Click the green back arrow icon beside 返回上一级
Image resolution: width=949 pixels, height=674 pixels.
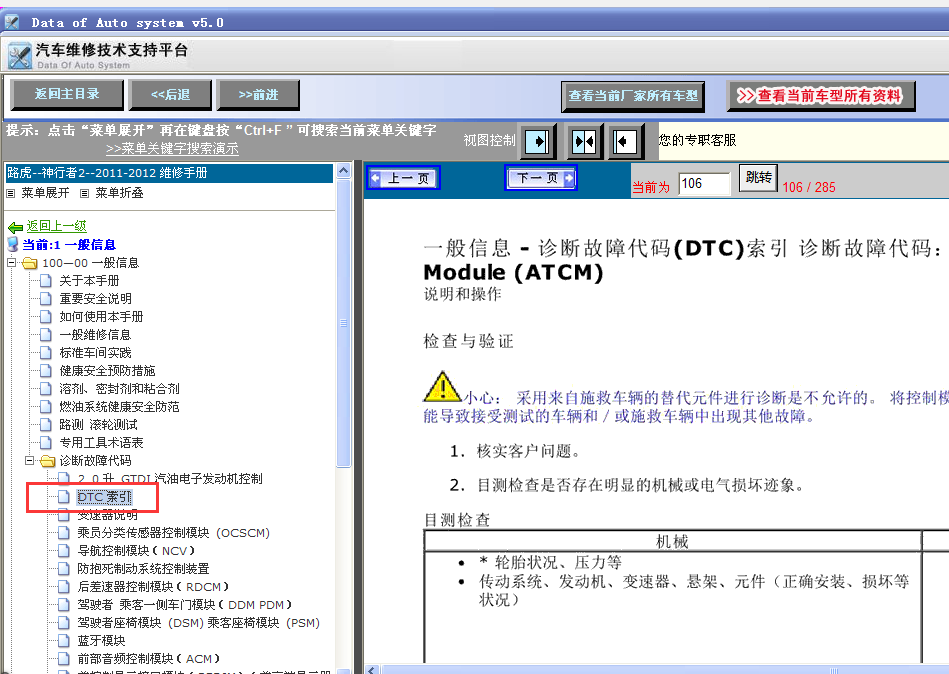coord(15,227)
